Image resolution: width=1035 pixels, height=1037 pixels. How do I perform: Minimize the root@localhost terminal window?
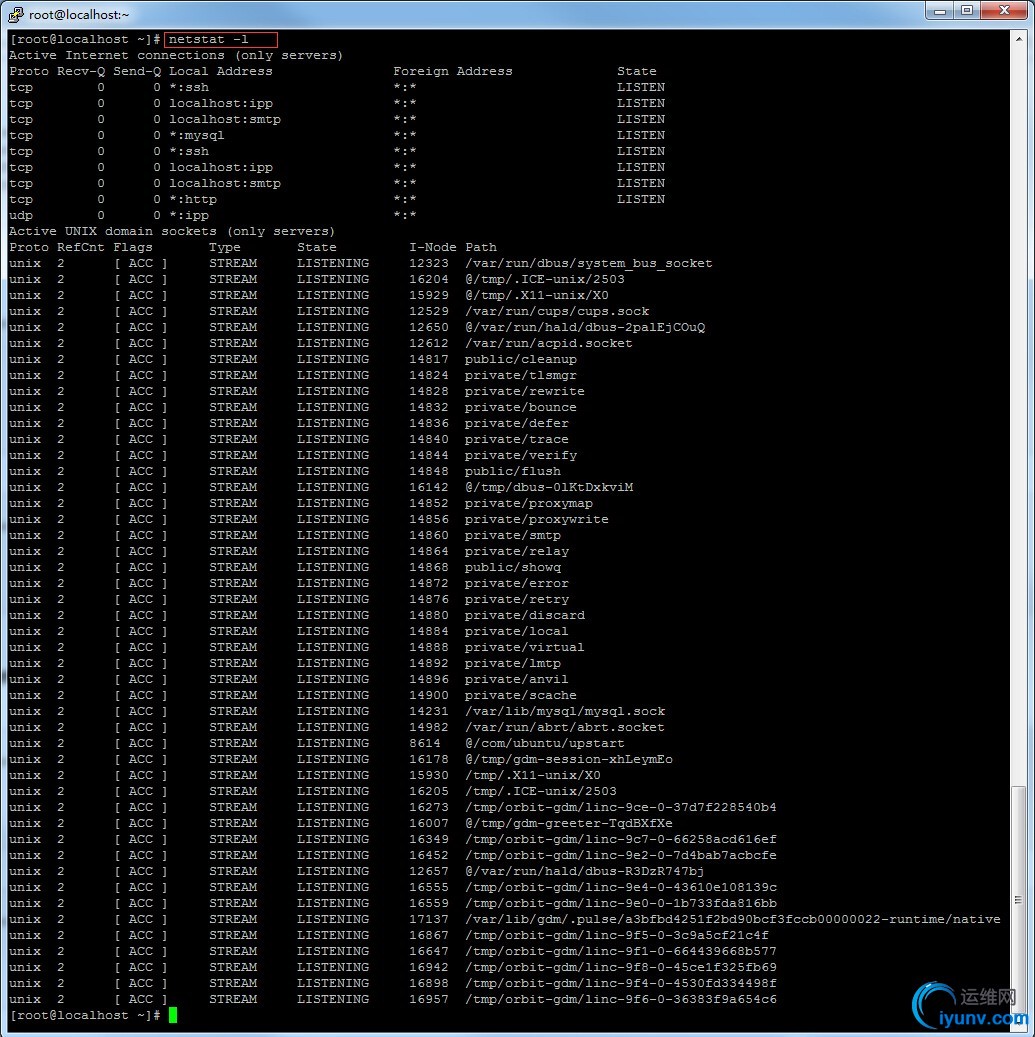click(x=940, y=11)
